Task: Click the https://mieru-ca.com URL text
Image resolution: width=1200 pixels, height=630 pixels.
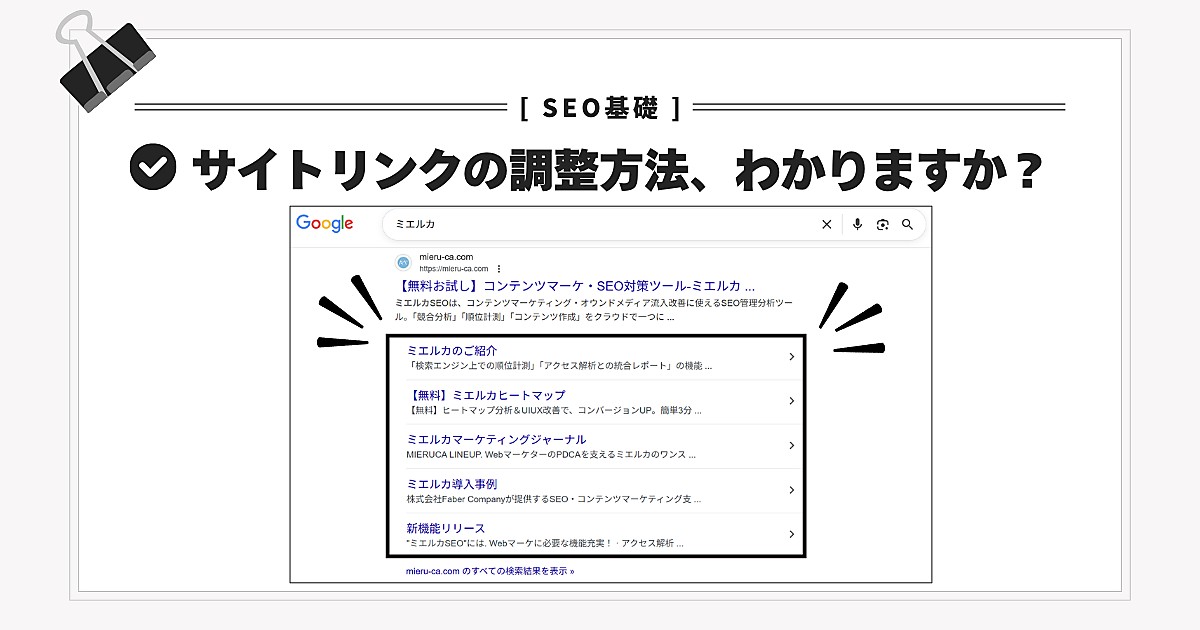Action: tap(453, 269)
